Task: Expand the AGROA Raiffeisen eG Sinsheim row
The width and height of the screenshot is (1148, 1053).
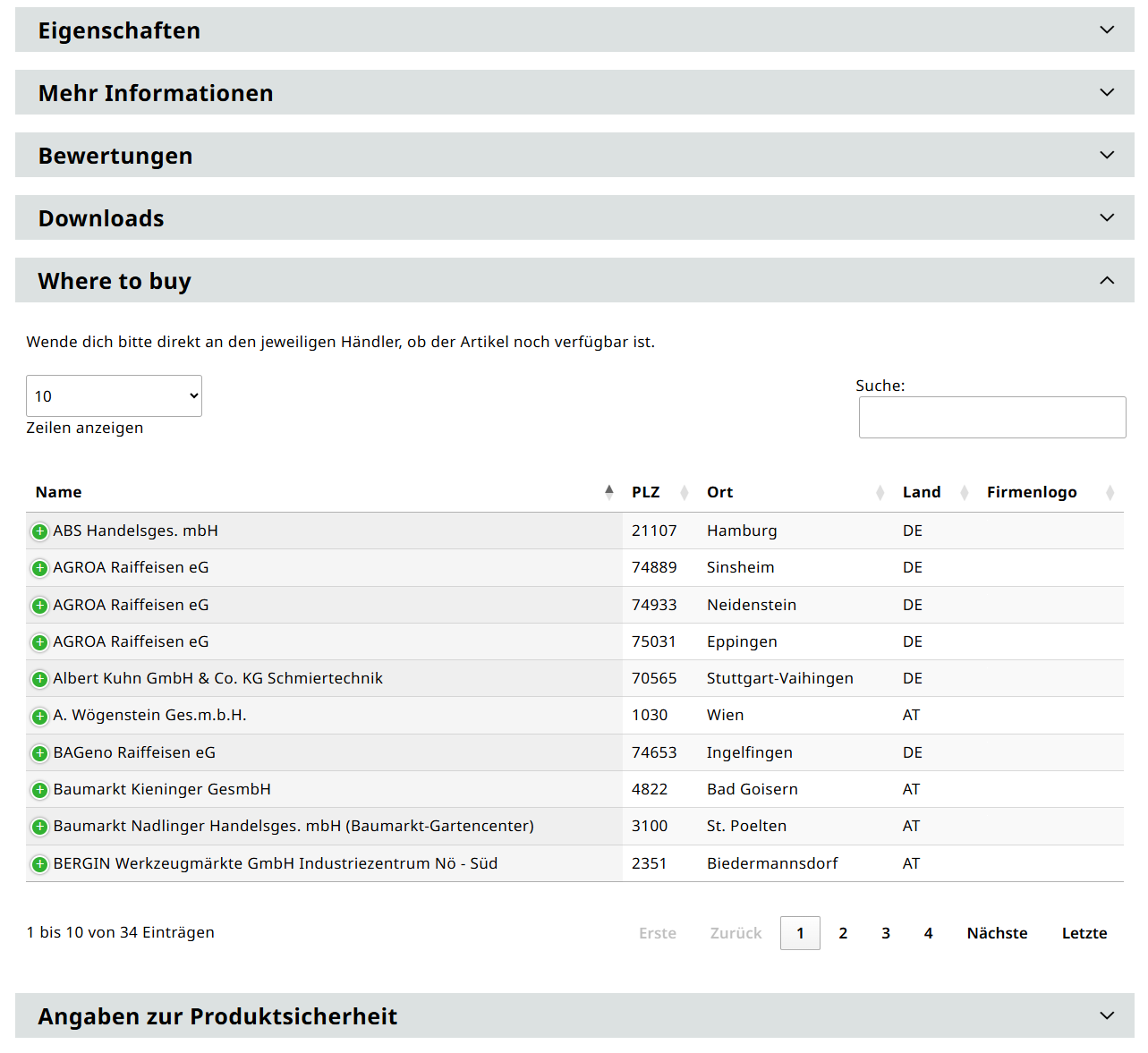Action: click(x=39, y=568)
